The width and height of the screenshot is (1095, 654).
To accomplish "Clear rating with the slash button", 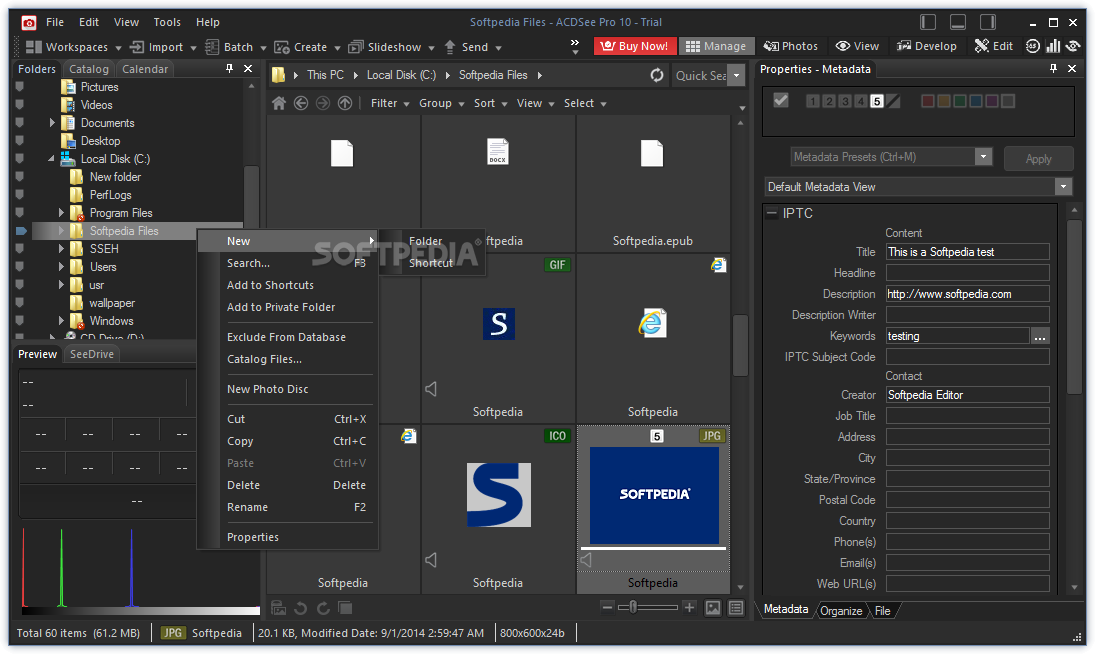I will [893, 101].
